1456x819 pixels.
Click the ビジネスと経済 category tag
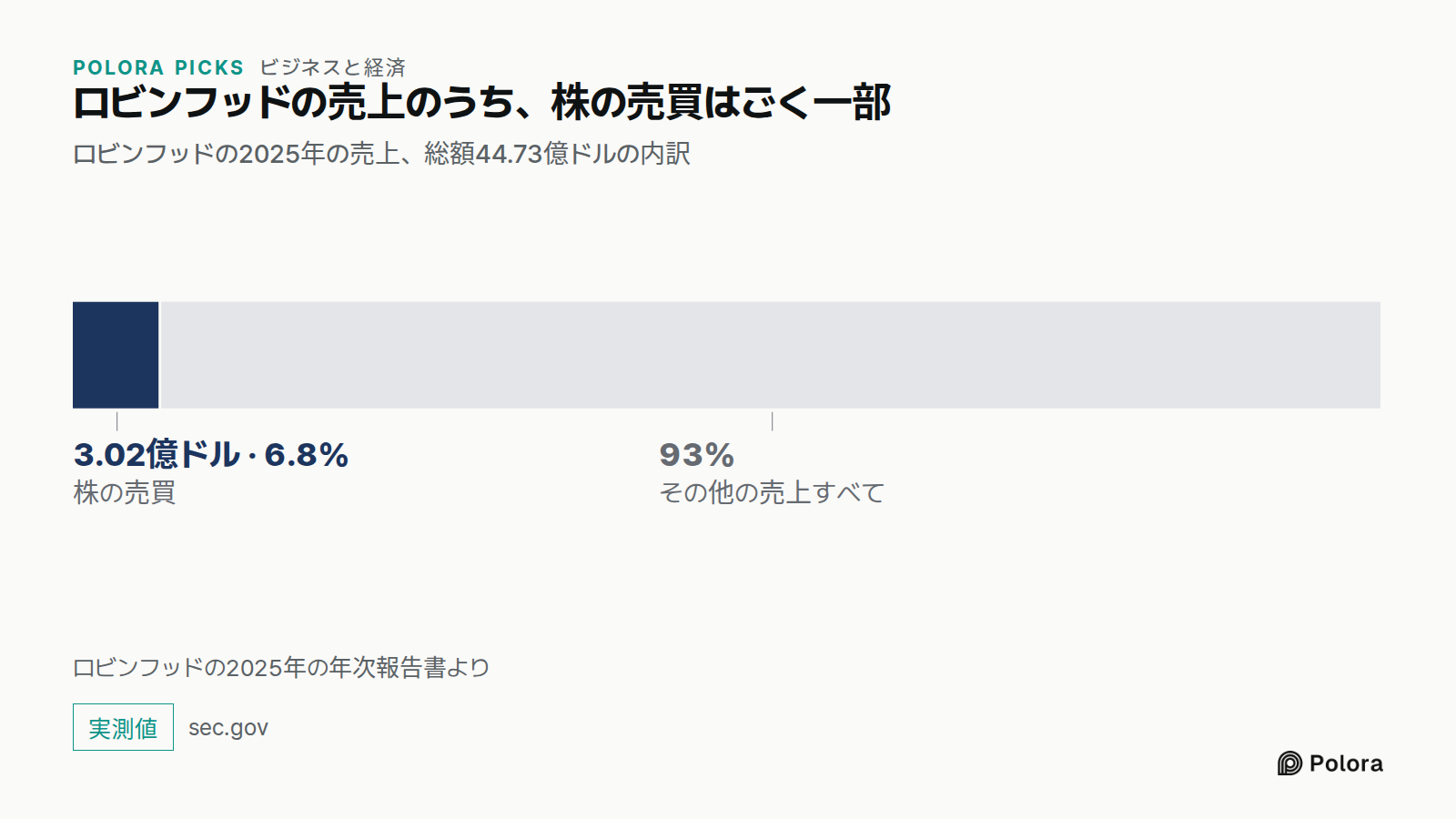[332, 67]
